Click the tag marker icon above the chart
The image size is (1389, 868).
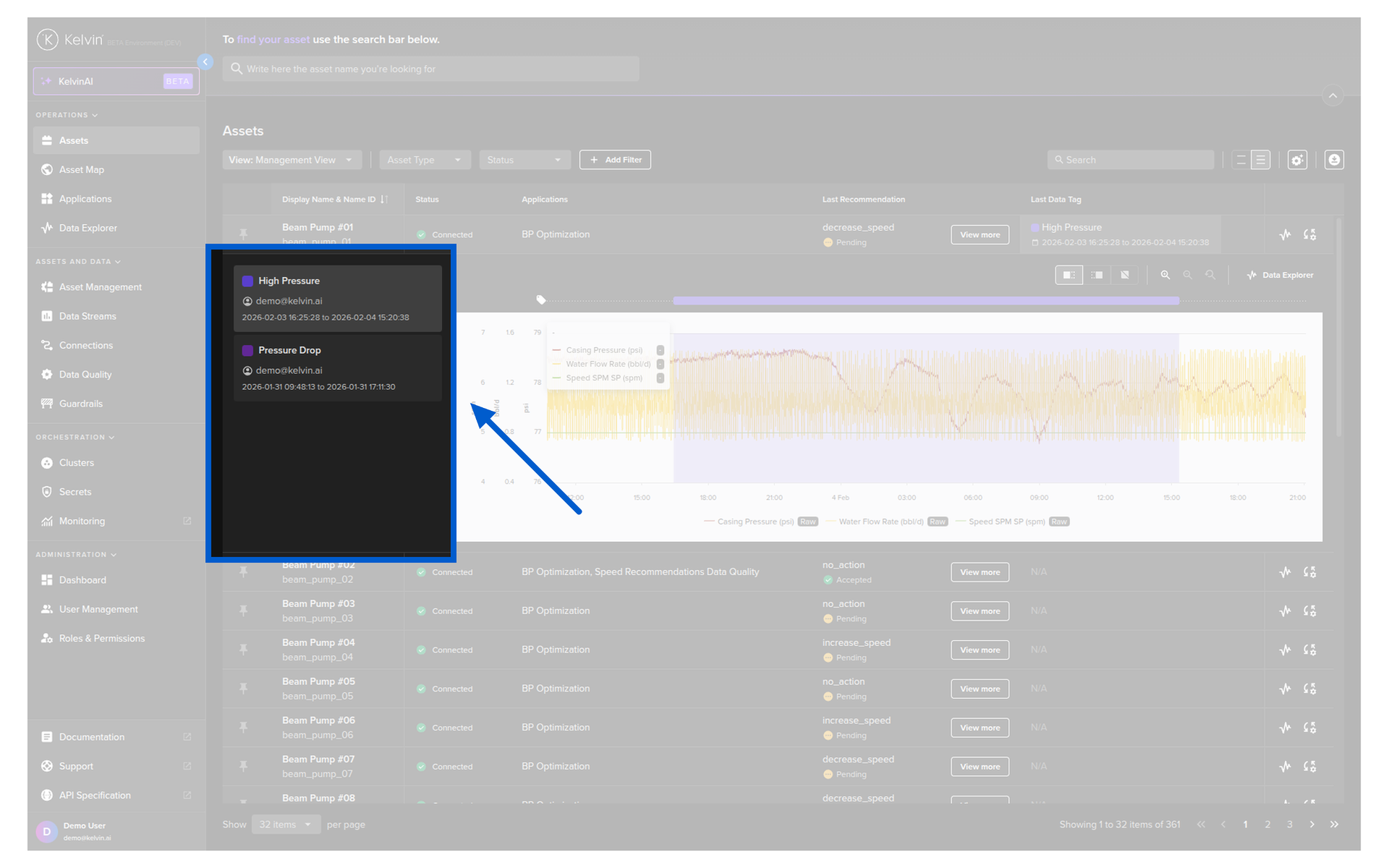pyautogui.click(x=540, y=299)
